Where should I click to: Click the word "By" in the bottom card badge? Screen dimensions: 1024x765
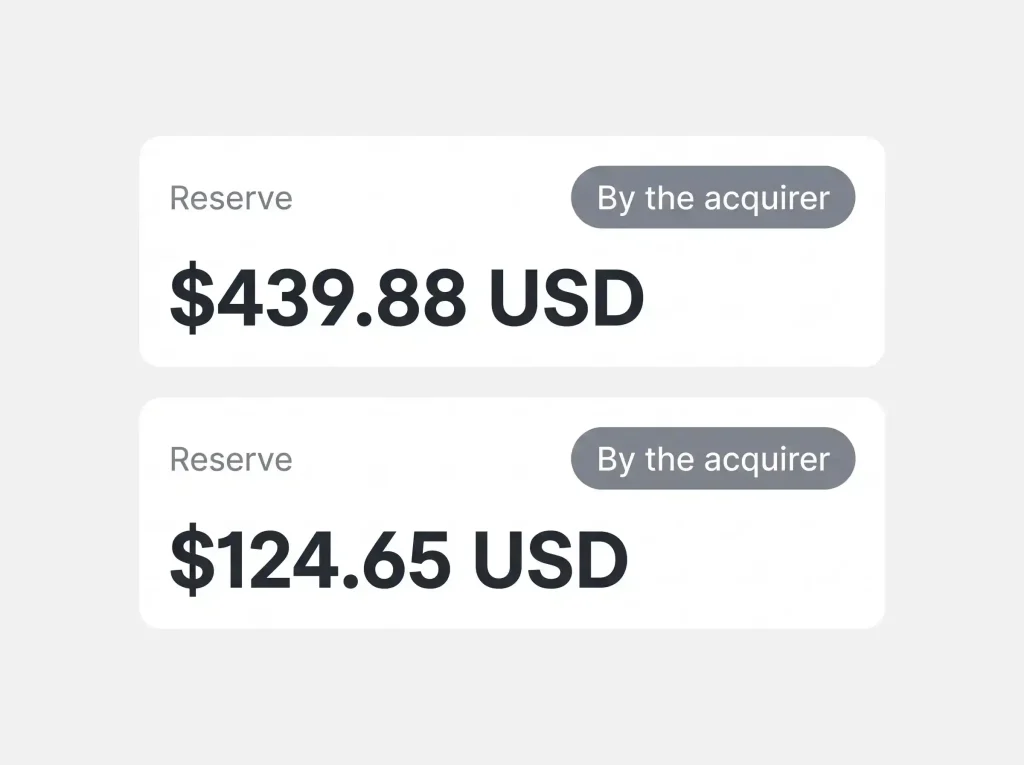[616, 461]
